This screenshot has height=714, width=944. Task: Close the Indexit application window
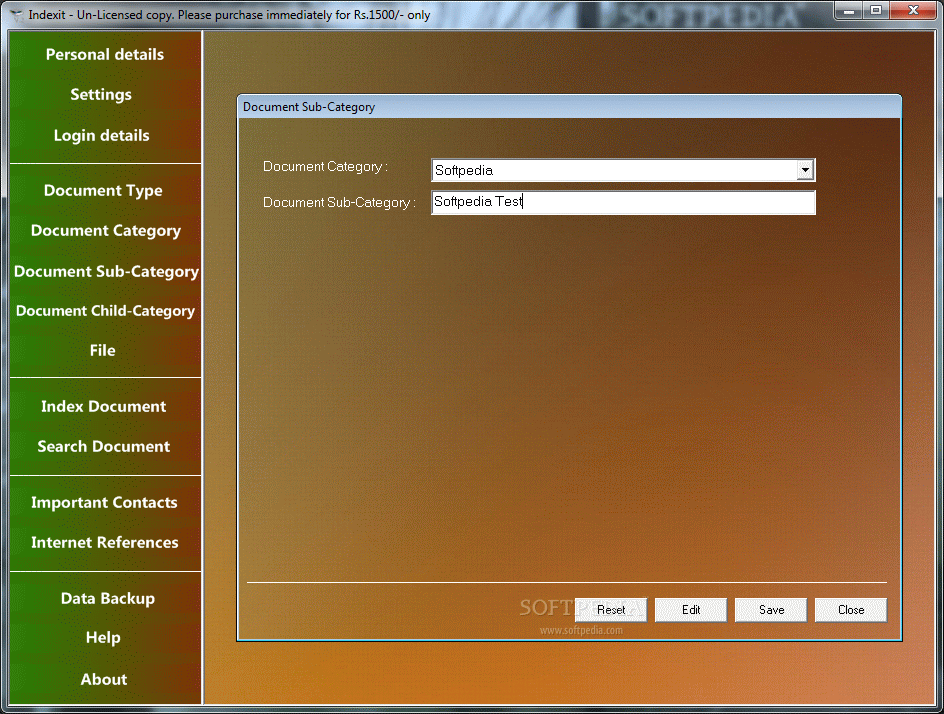[x=913, y=10]
